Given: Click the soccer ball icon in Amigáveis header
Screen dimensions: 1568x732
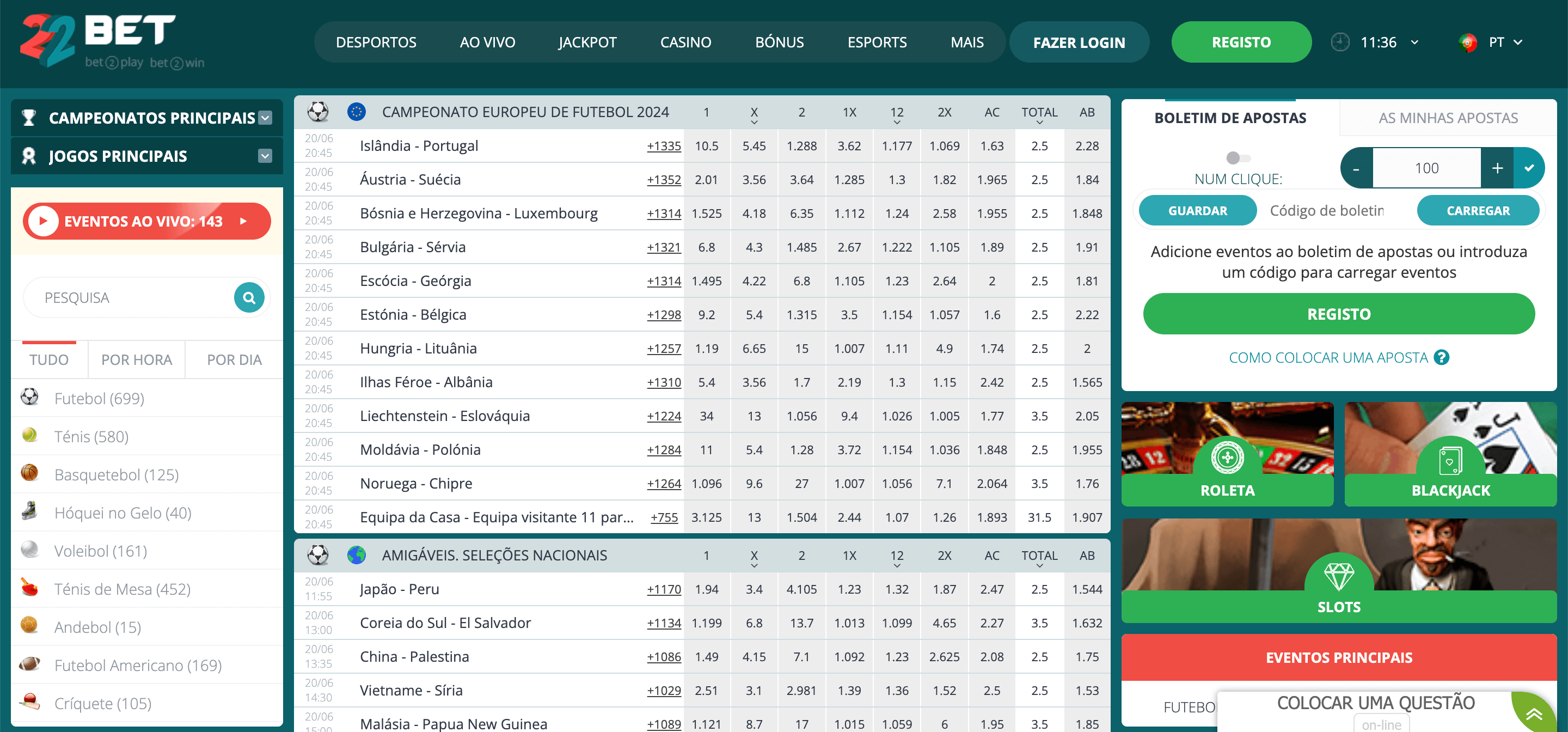Looking at the screenshot, I should (x=318, y=555).
